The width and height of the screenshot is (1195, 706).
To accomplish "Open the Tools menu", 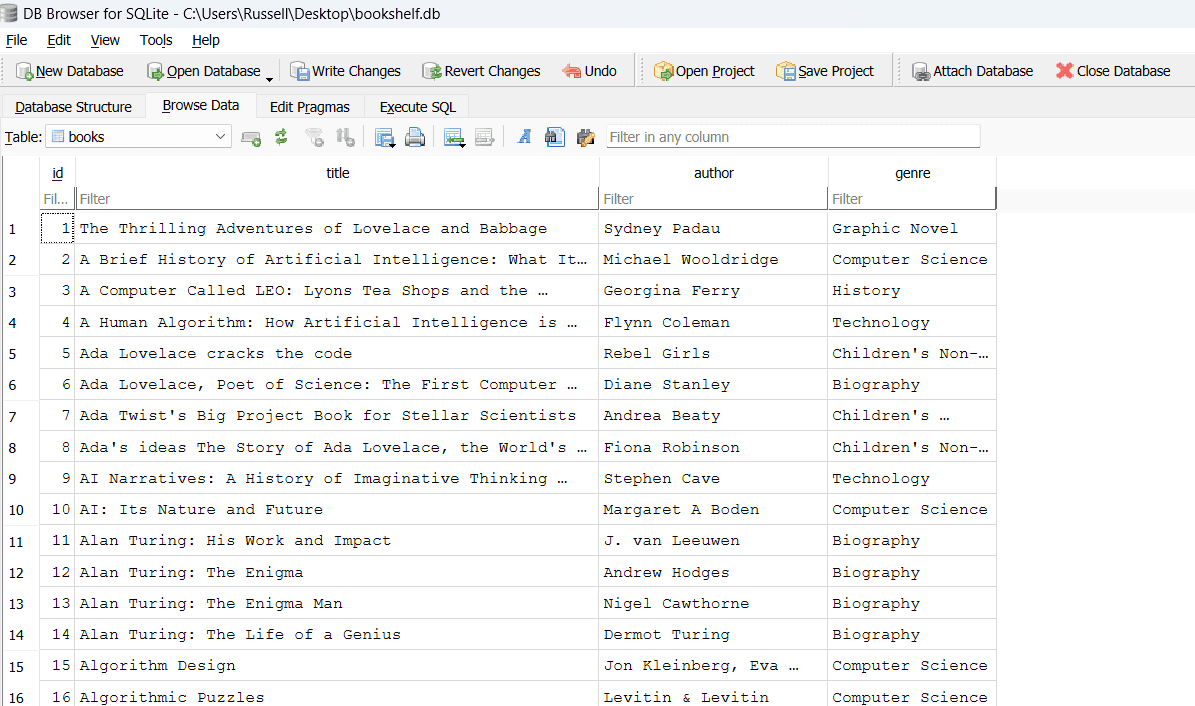I will coord(156,40).
